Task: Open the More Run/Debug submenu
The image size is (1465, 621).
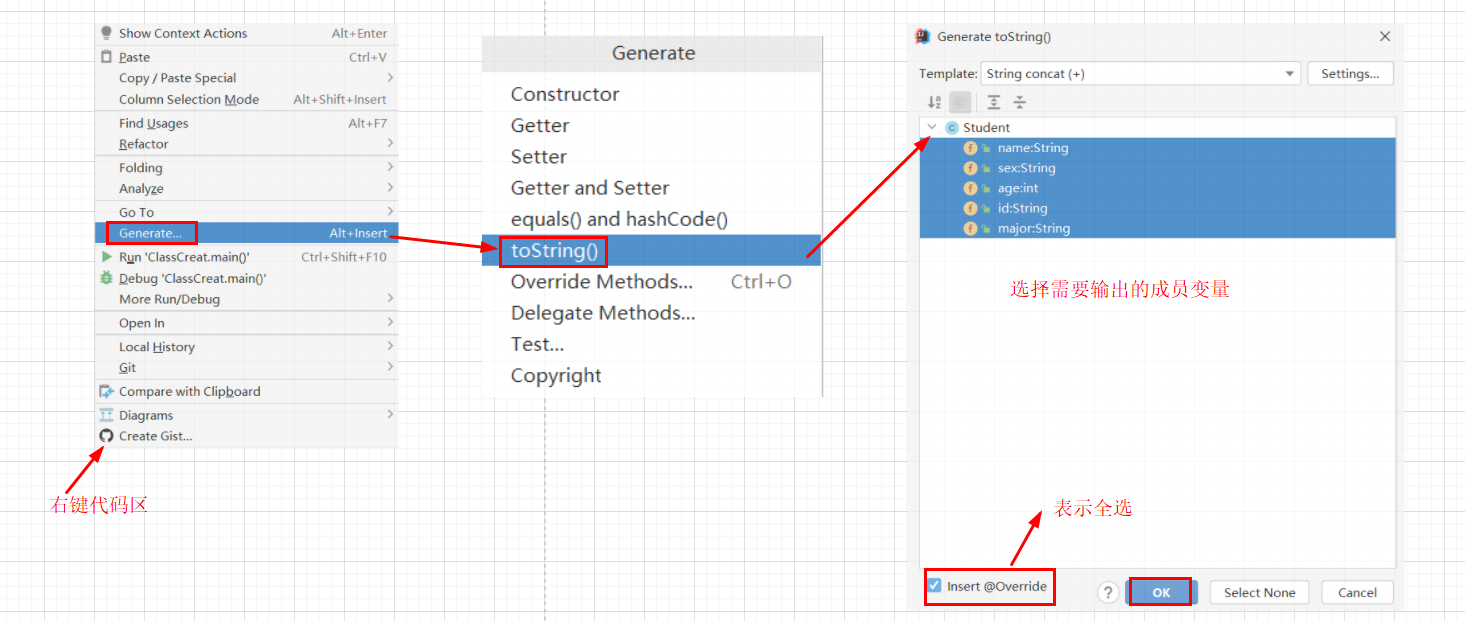Action: point(246,299)
